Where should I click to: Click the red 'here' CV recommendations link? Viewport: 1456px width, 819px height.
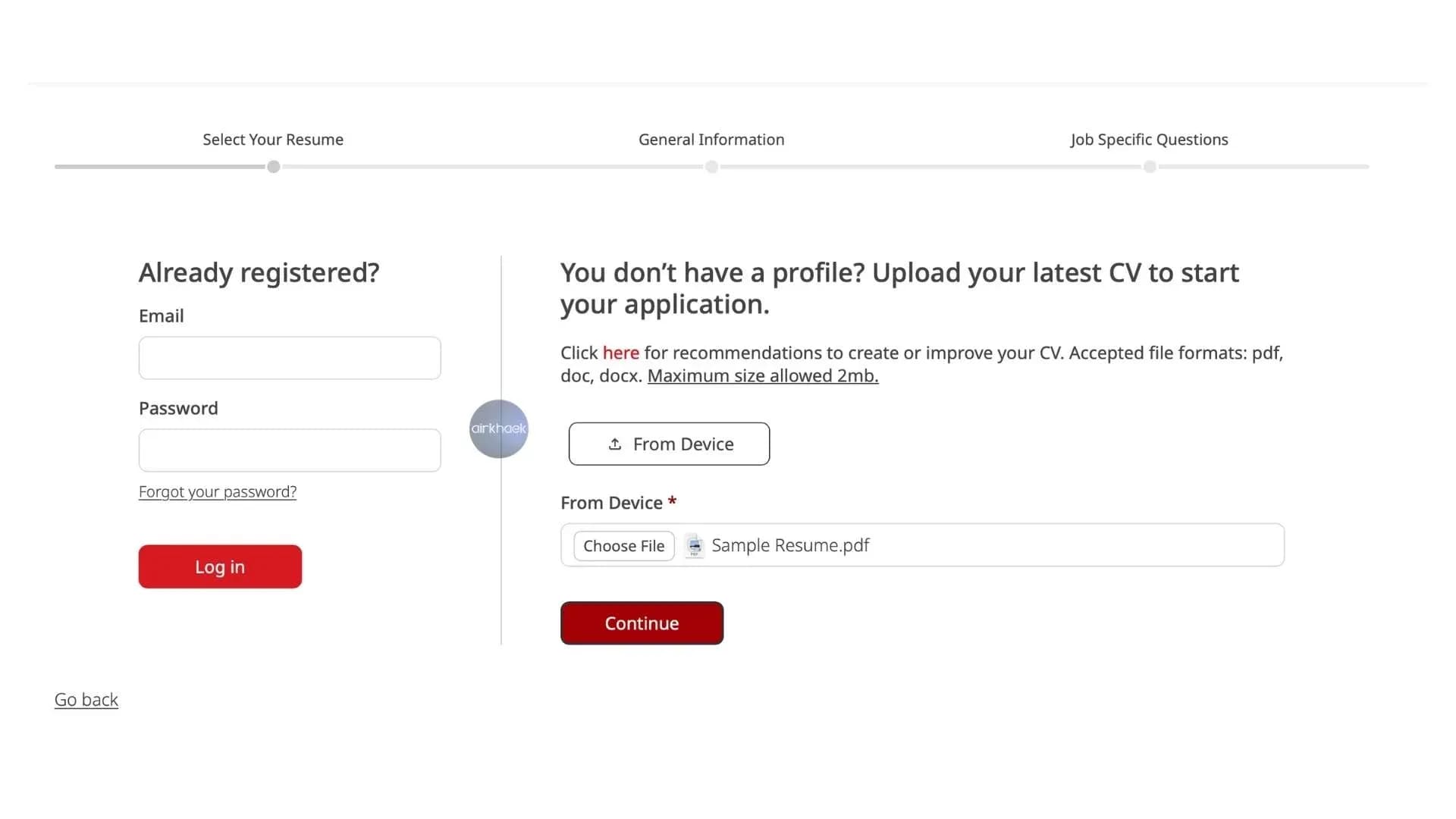click(x=620, y=353)
